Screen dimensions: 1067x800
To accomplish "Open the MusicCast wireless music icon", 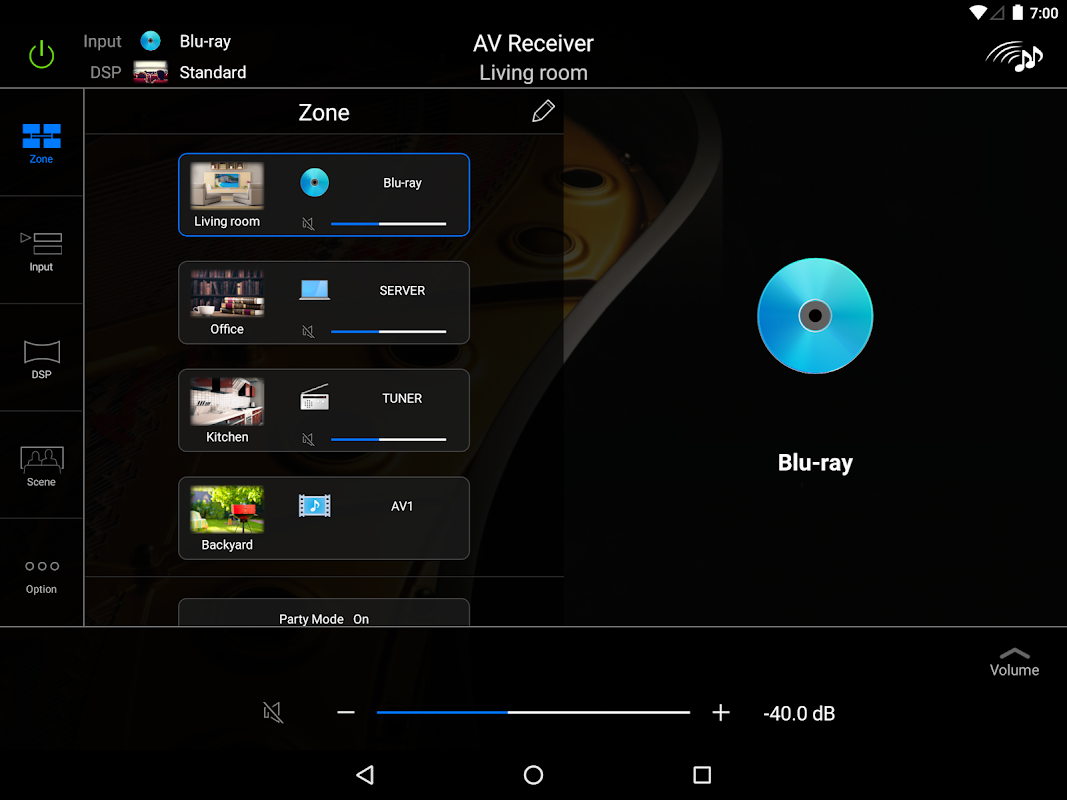I will coord(1014,56).
